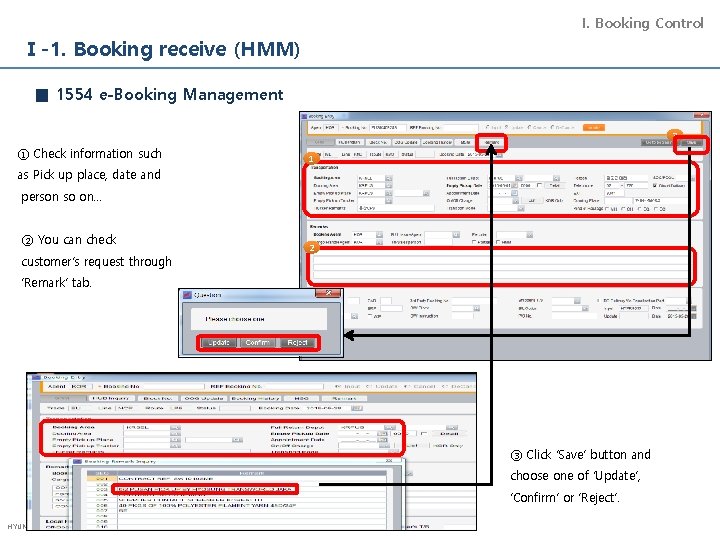Open Empty Pickup Date calendar icon, lower window
The height and width of the screenshot is (540, 720).
pyautogui.click(x=382, y=433)
